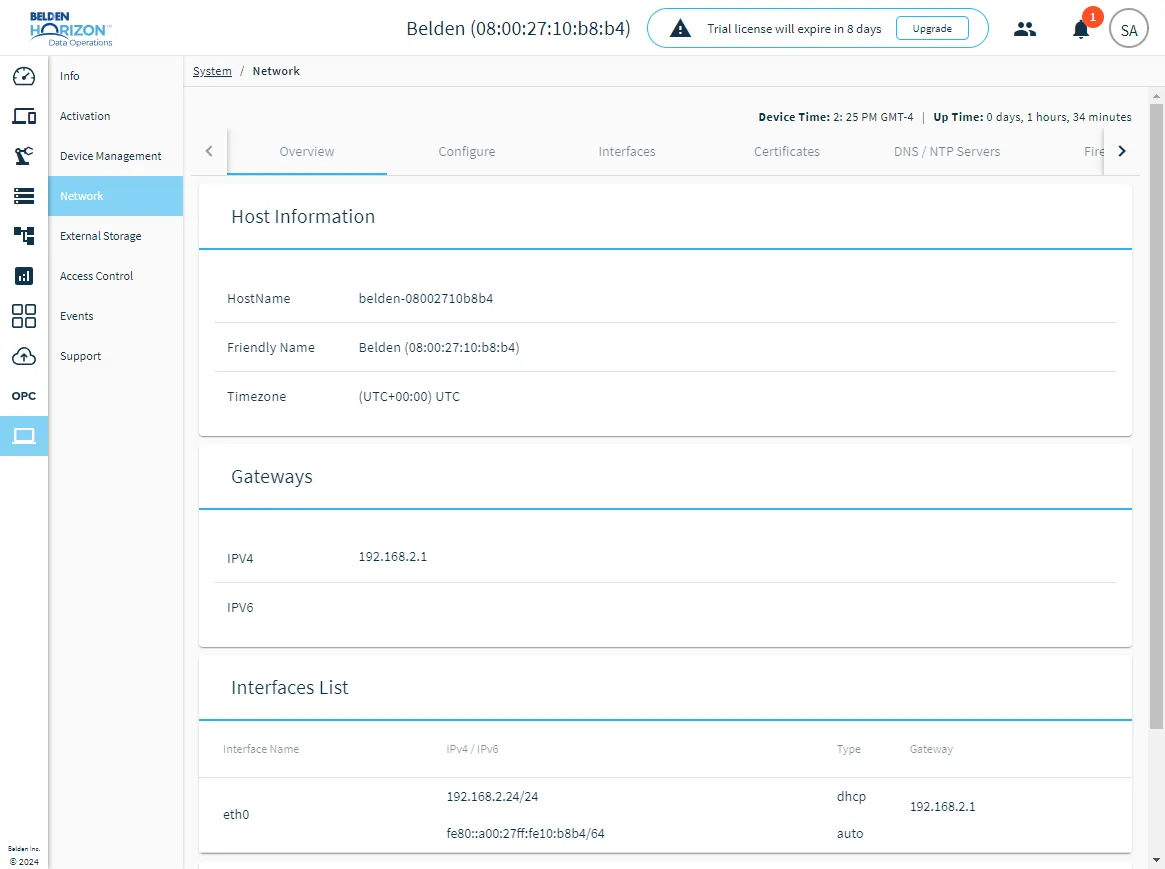The width and height of the screenshot is (1165, 869).
Task: Click the devices icon in the sidebar
Action: pyautogui.click(x=24, y=116)
